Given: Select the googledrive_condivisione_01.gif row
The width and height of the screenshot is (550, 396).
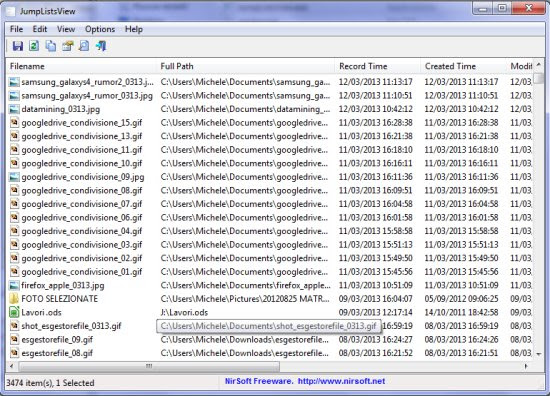Looking at the screenshot, I should (269, 272).
